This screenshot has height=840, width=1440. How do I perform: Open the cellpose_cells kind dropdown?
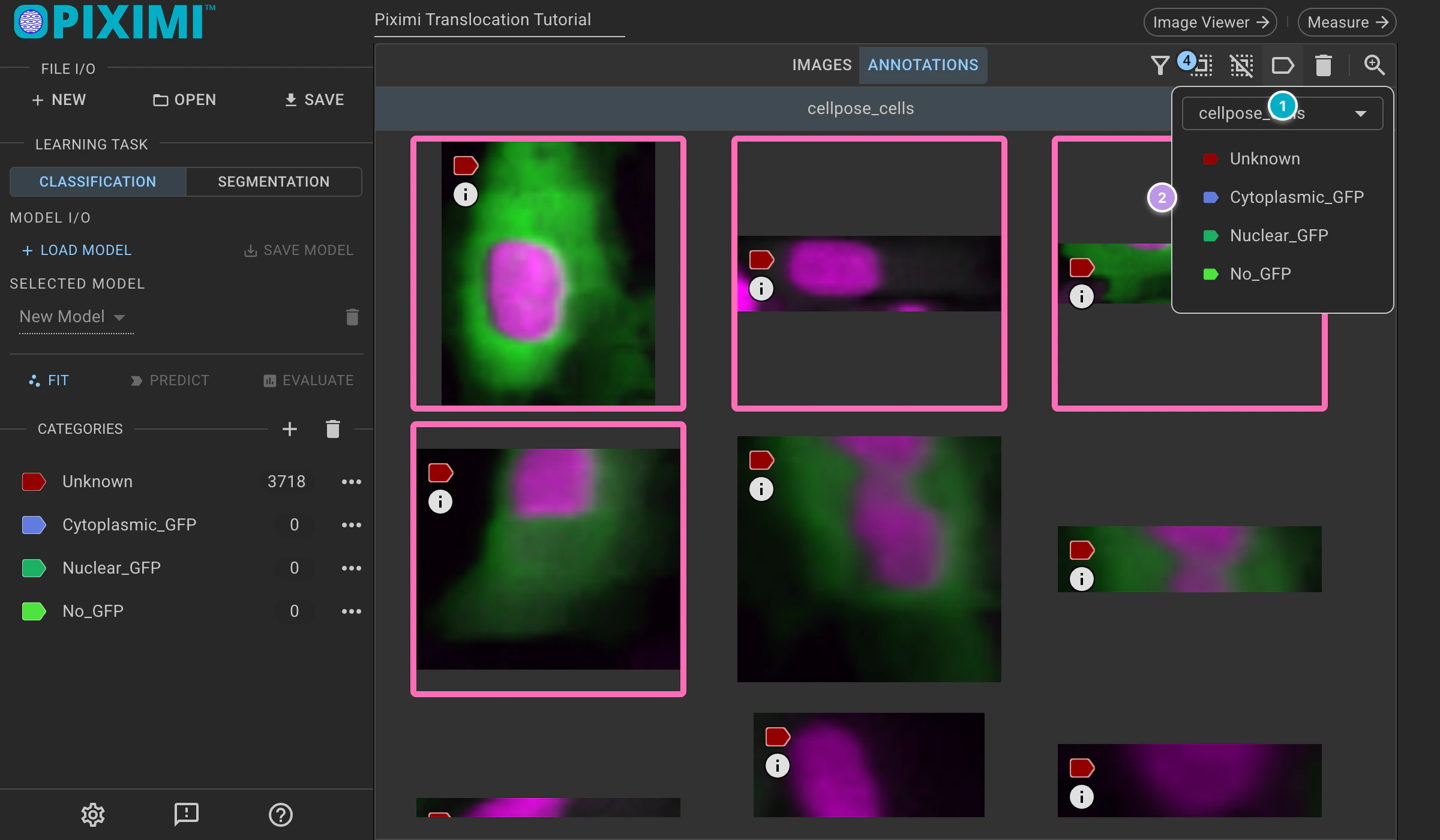(x=1282, y=113)
